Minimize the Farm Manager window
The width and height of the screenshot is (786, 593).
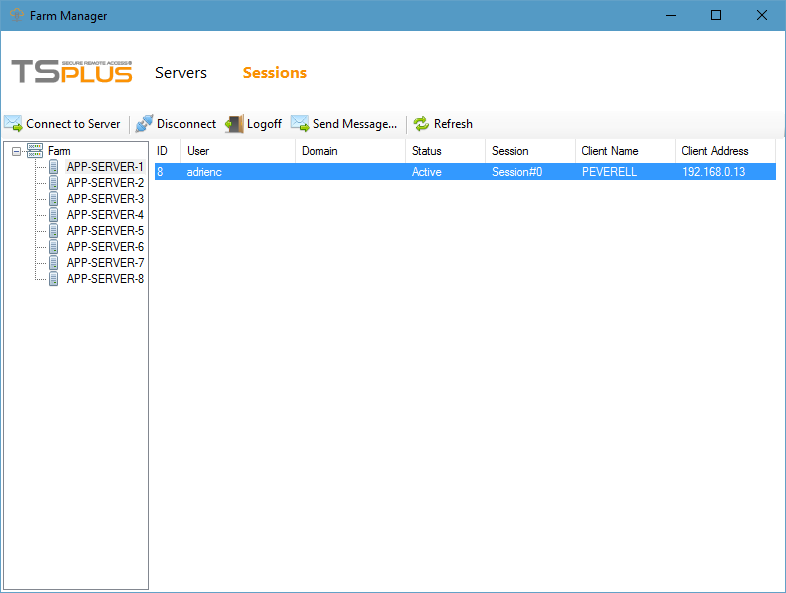(671, 16)
